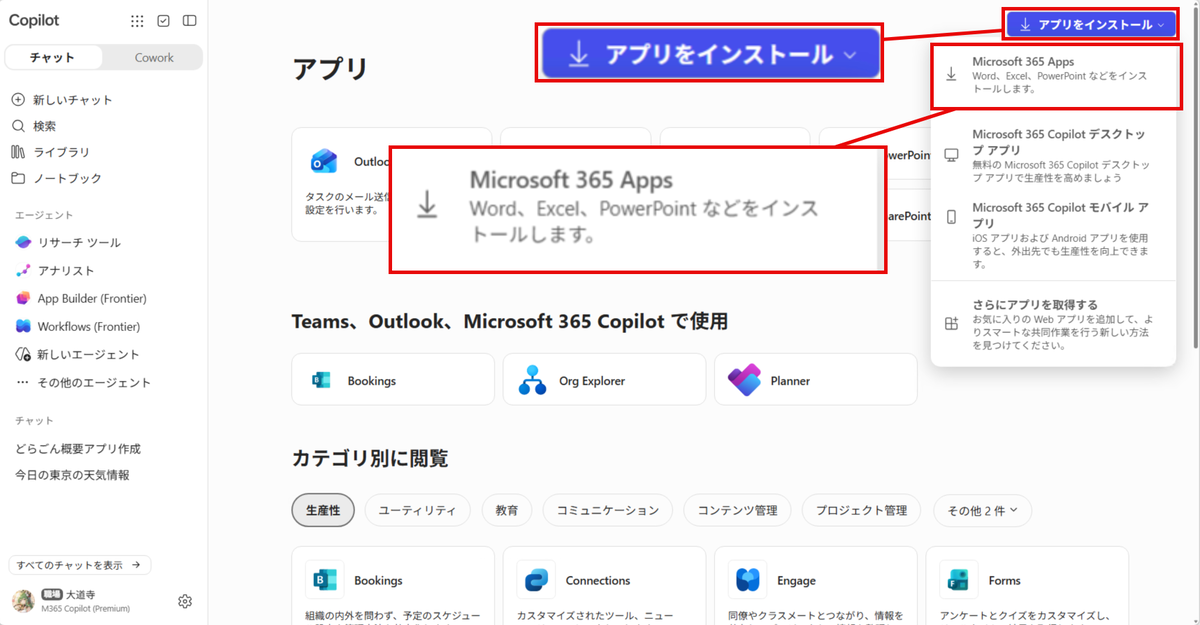The height and width of the screenshot is (625, 1200).
Task: Expand the その他 2 件 category dropdown
Action: coord(983,510)
